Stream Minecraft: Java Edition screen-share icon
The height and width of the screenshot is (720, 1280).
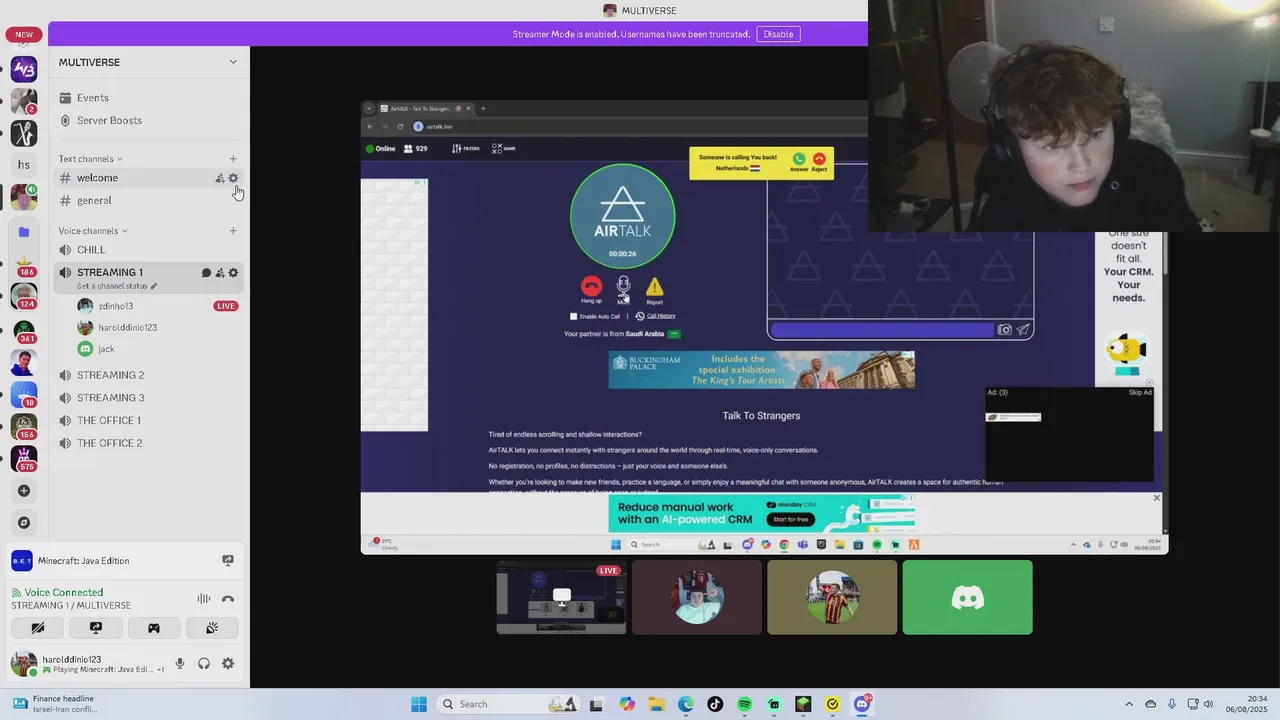[228, 561]
